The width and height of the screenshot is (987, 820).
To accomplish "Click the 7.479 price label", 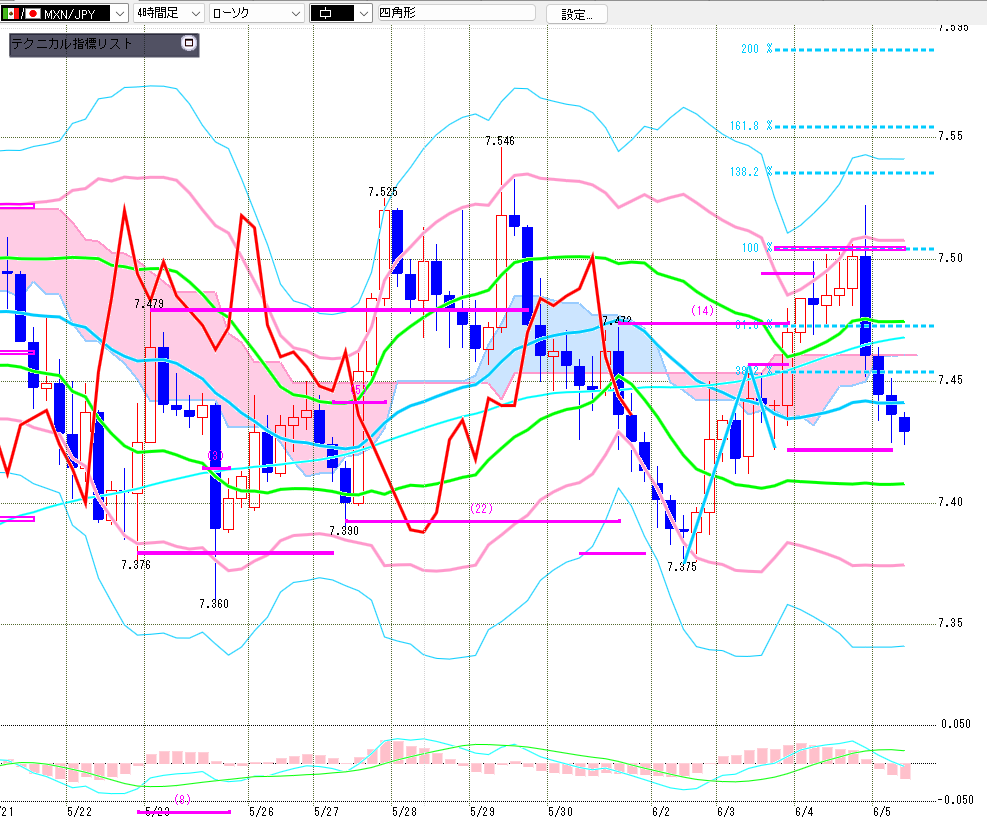I will click(149, 304).
